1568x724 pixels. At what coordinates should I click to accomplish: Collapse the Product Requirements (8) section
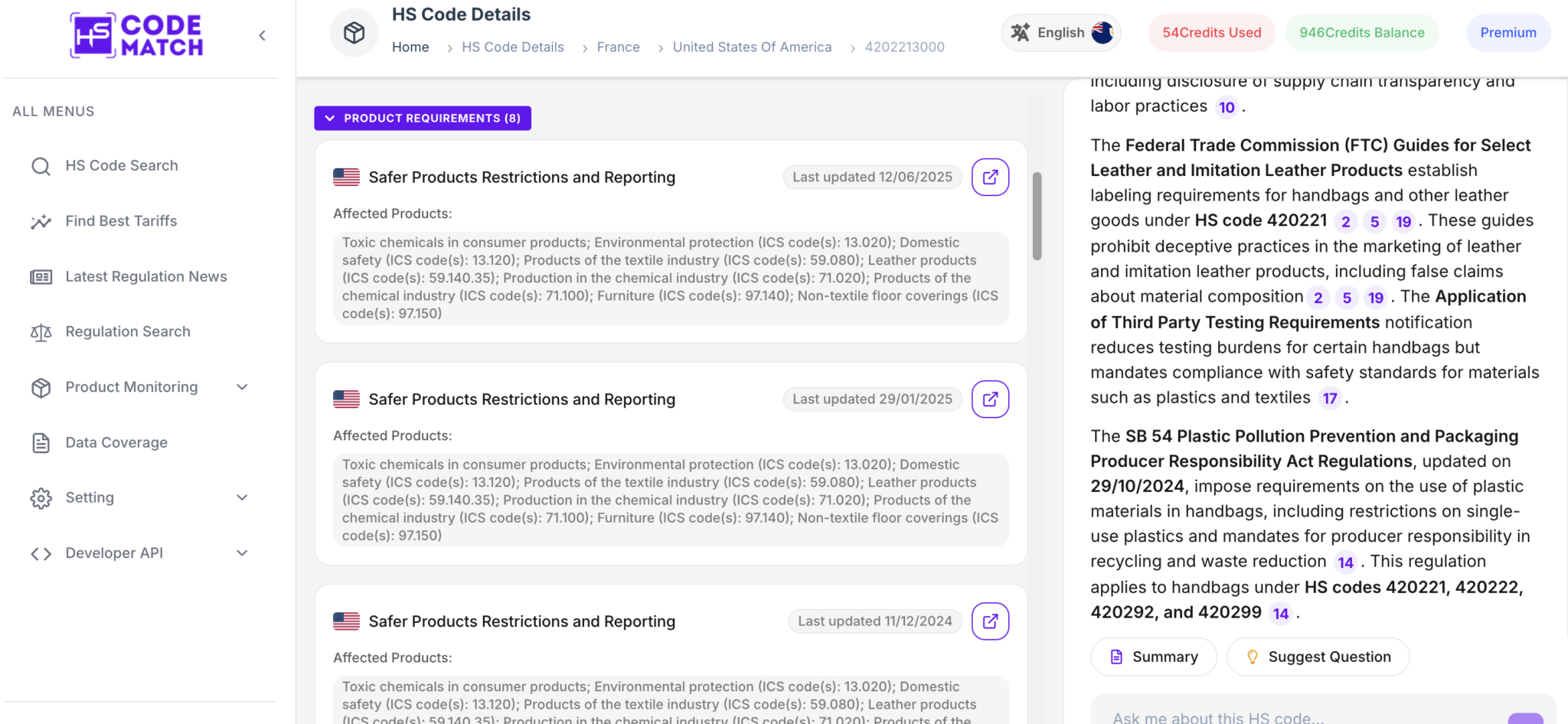coord(423,118)
